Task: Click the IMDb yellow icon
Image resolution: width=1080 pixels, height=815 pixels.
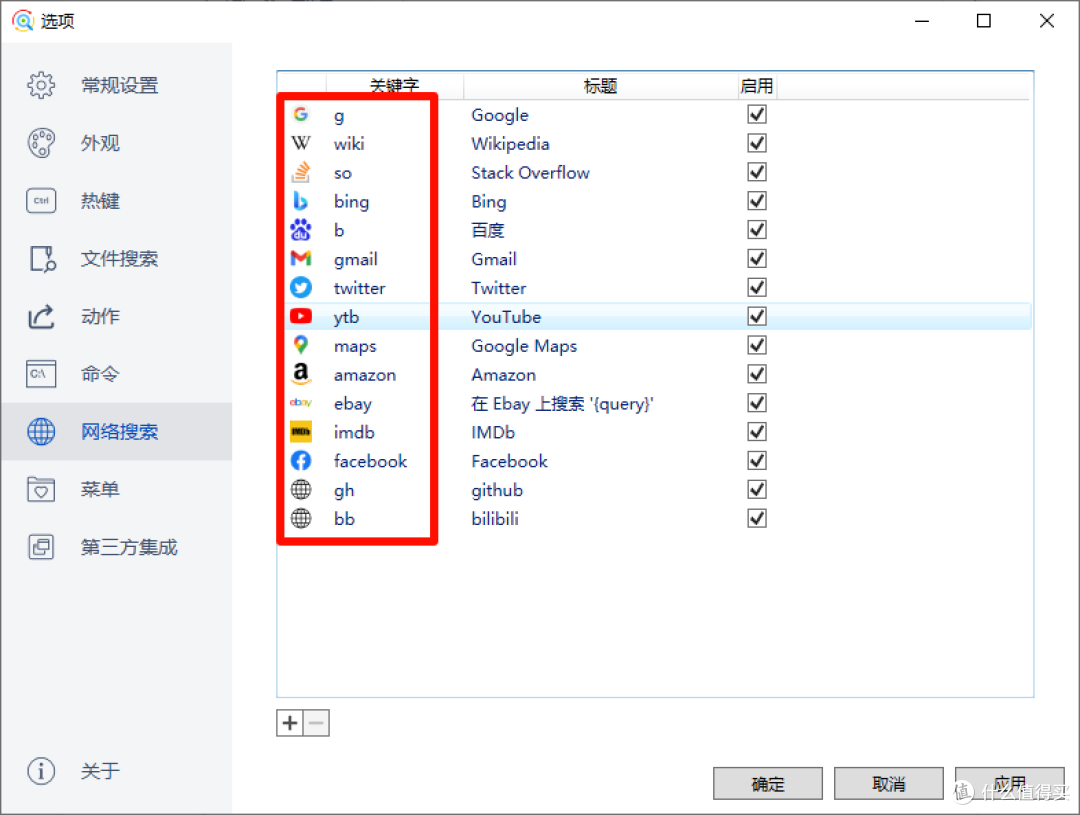Action: pyautogui.click(x=301, y=432)
